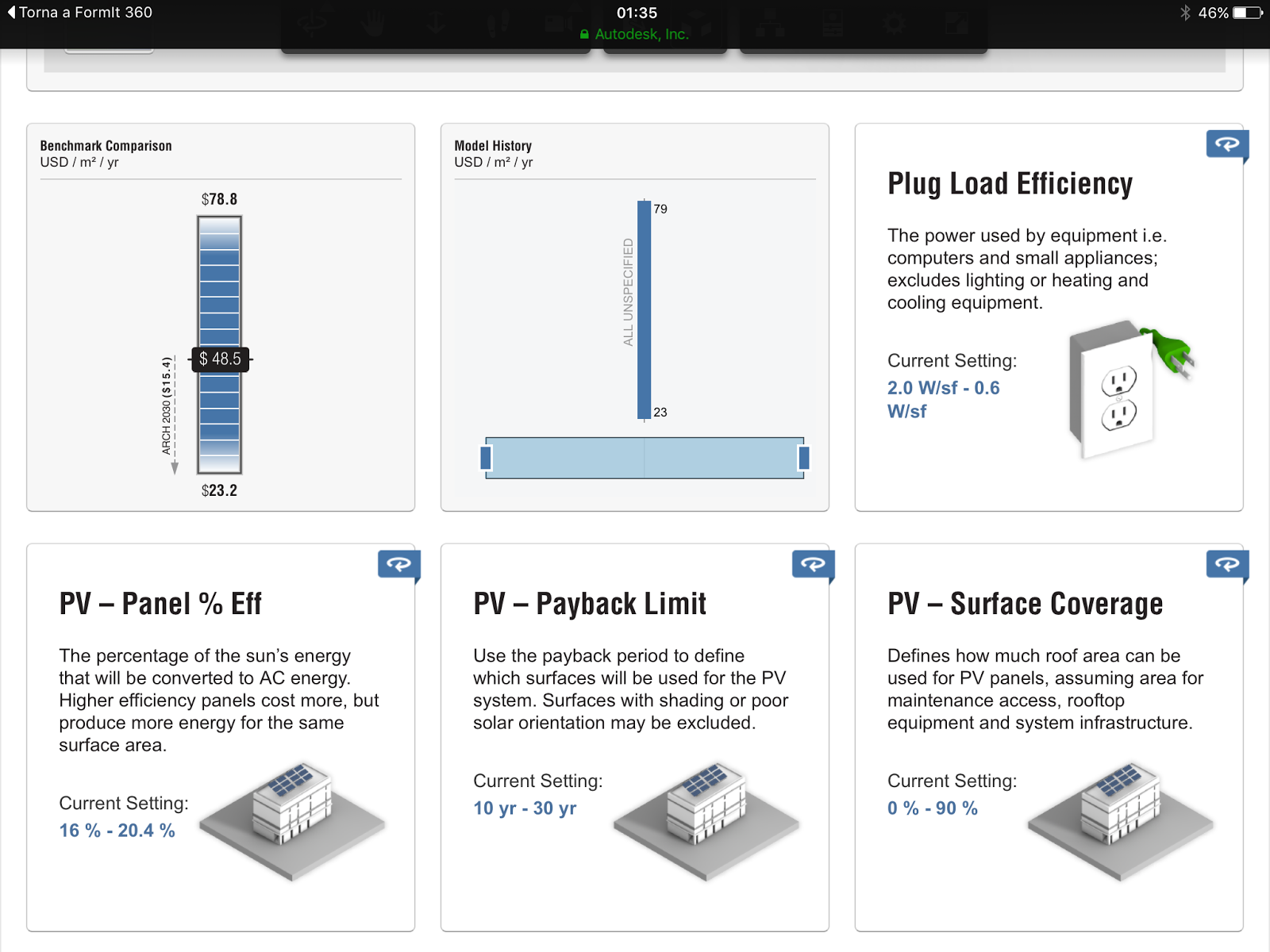Click the ALL UNSPECIFIED bar in Model History
1270x952 pixels.
644,309
